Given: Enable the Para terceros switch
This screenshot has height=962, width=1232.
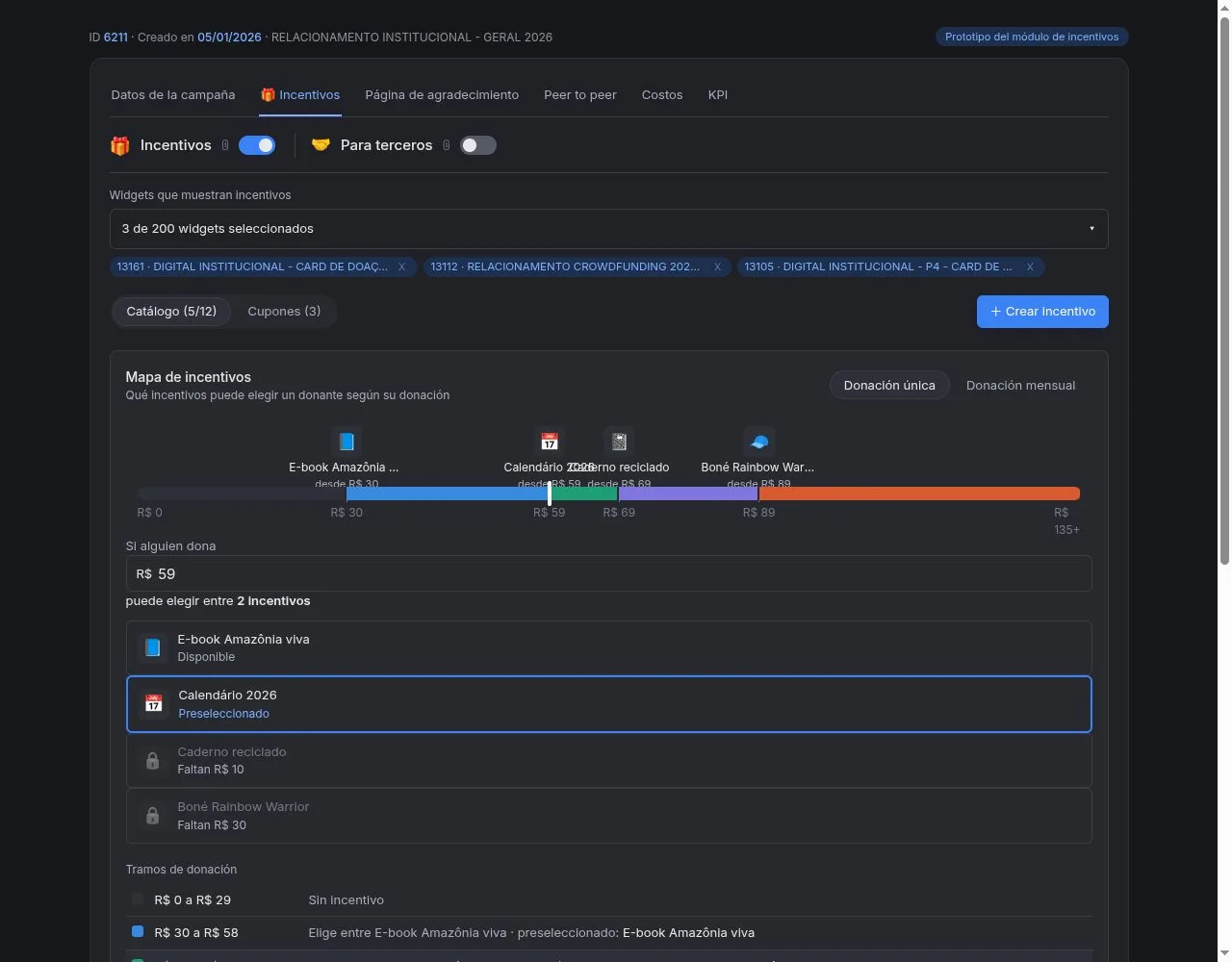Looking at the screenshot, I should coord(477,145).
